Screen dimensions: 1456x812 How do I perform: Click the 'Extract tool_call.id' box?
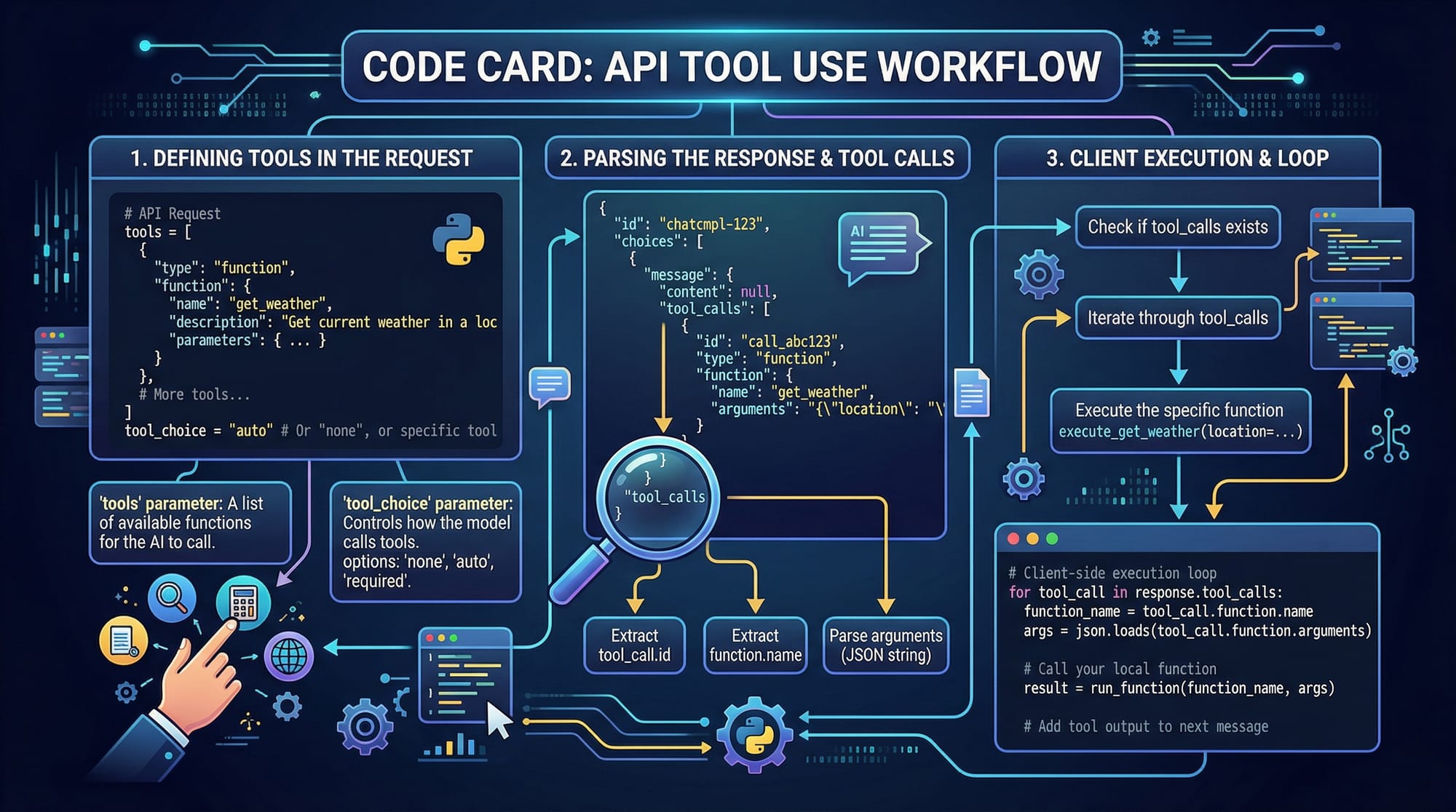click(634, 645)
